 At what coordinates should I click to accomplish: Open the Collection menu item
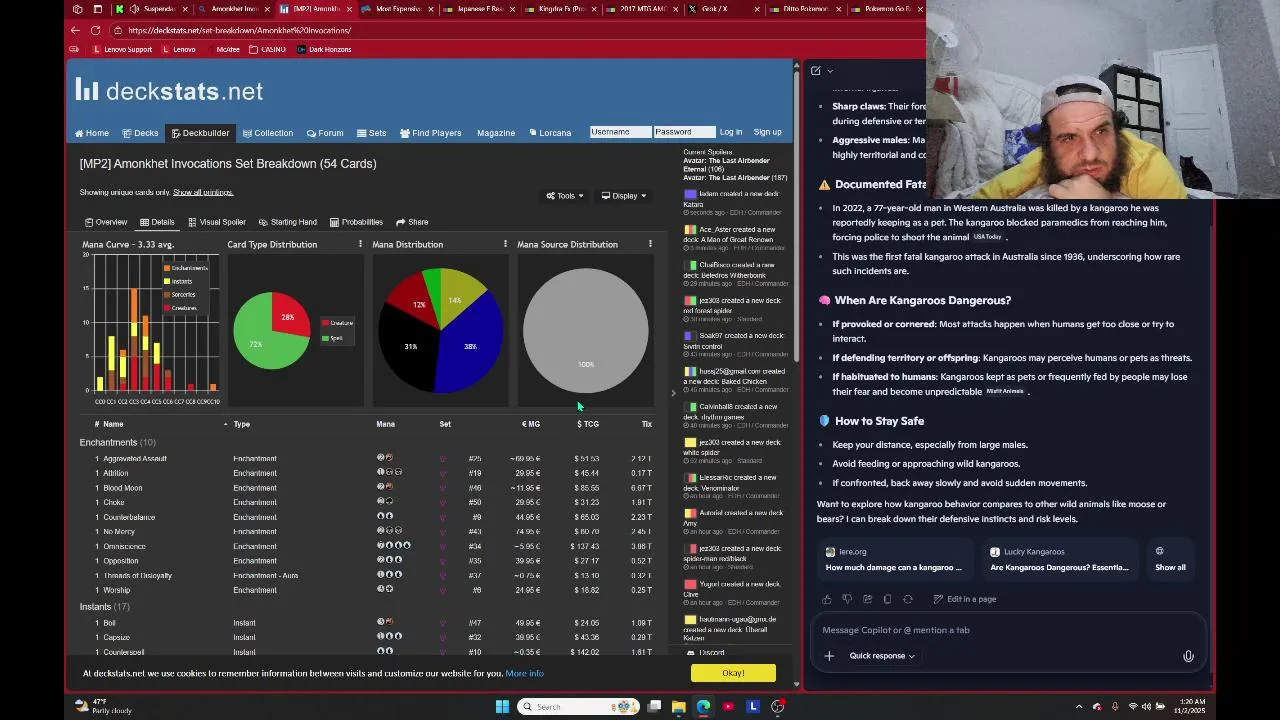coord(267,133)
